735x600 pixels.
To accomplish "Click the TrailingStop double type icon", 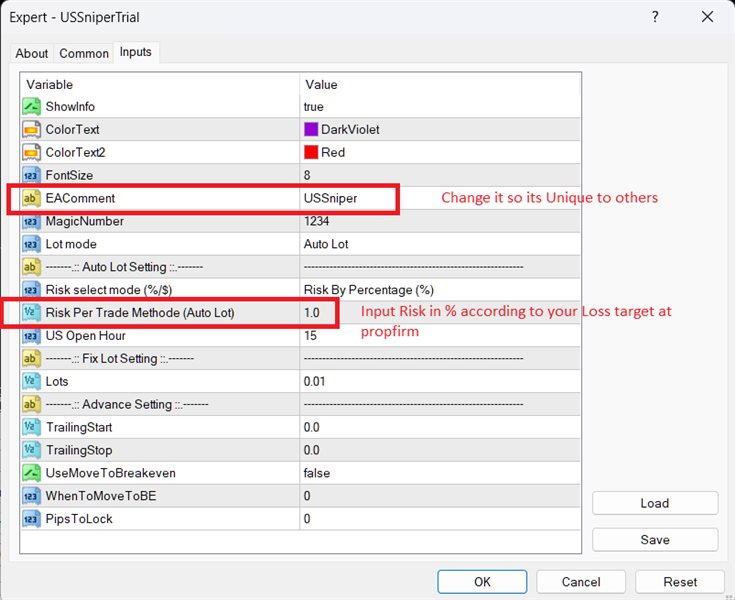I will 31,450.
